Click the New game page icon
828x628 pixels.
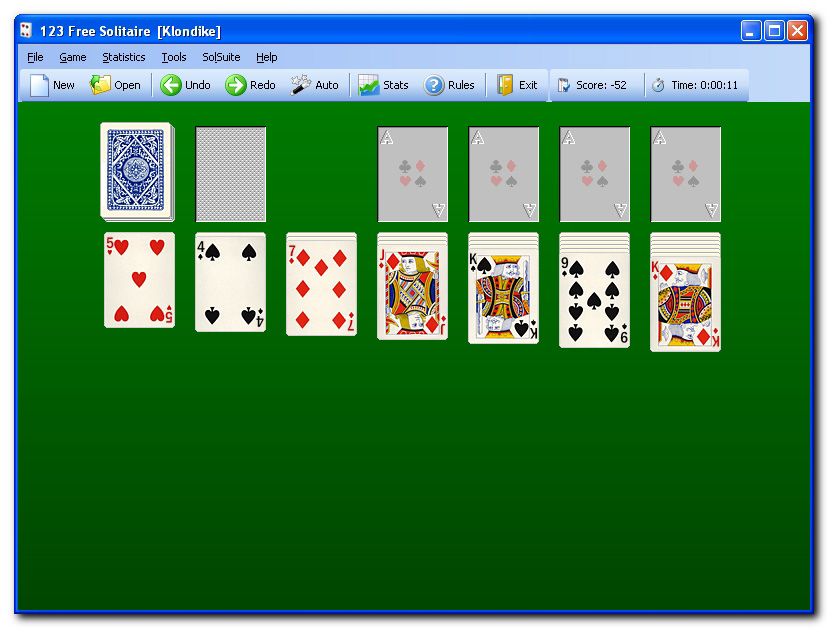coord(39,85)
